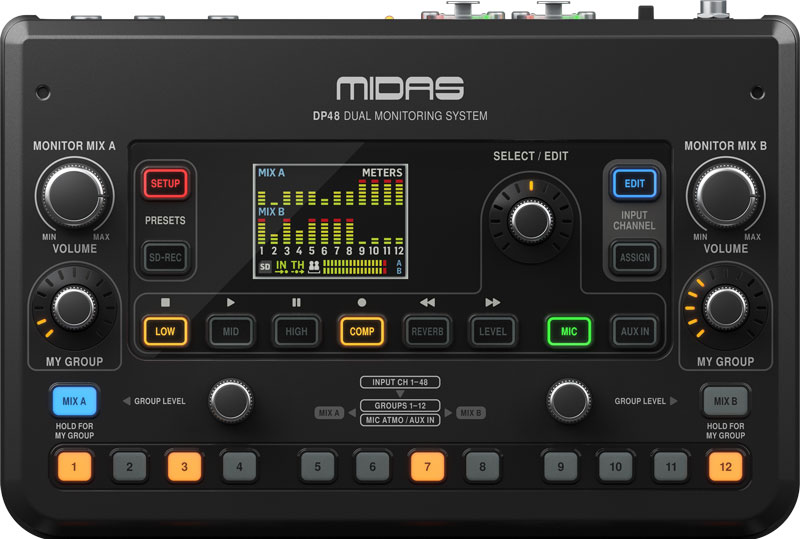800x539 pixels.
Task: Toggle the AUX IN button
Action: 635,331
